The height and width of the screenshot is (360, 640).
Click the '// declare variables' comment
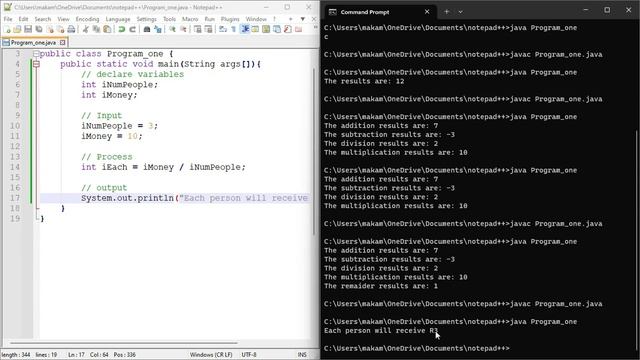132,74
